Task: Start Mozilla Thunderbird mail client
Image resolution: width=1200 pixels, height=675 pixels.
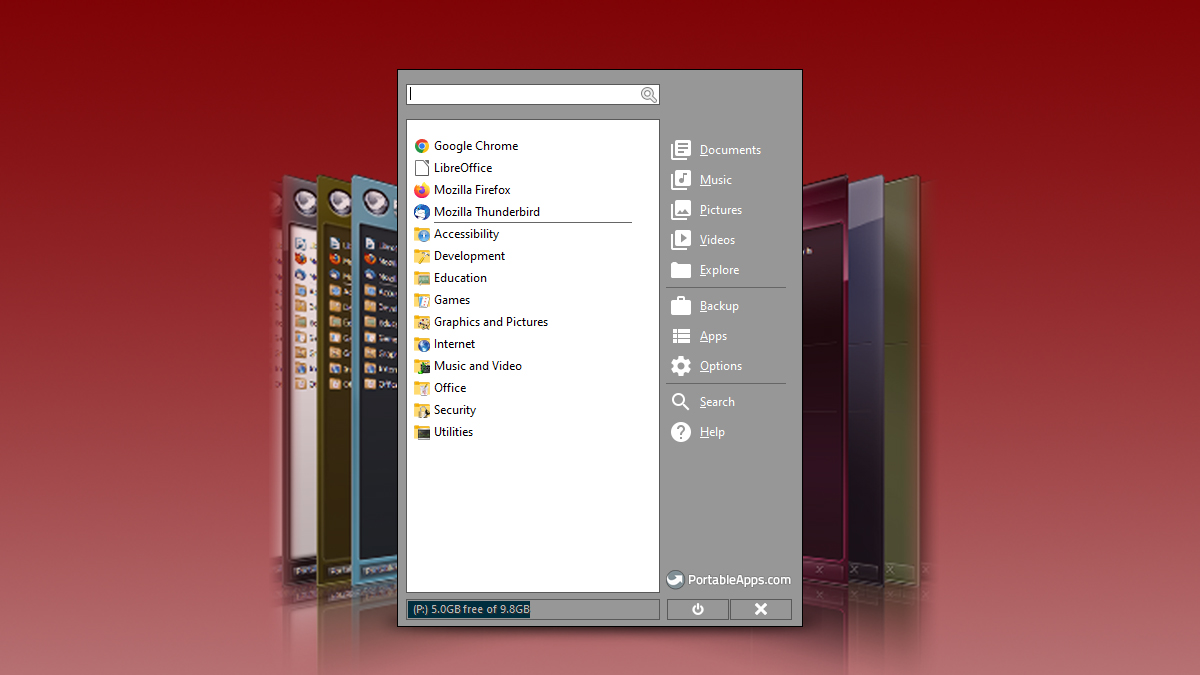Action: click(486, 212)
